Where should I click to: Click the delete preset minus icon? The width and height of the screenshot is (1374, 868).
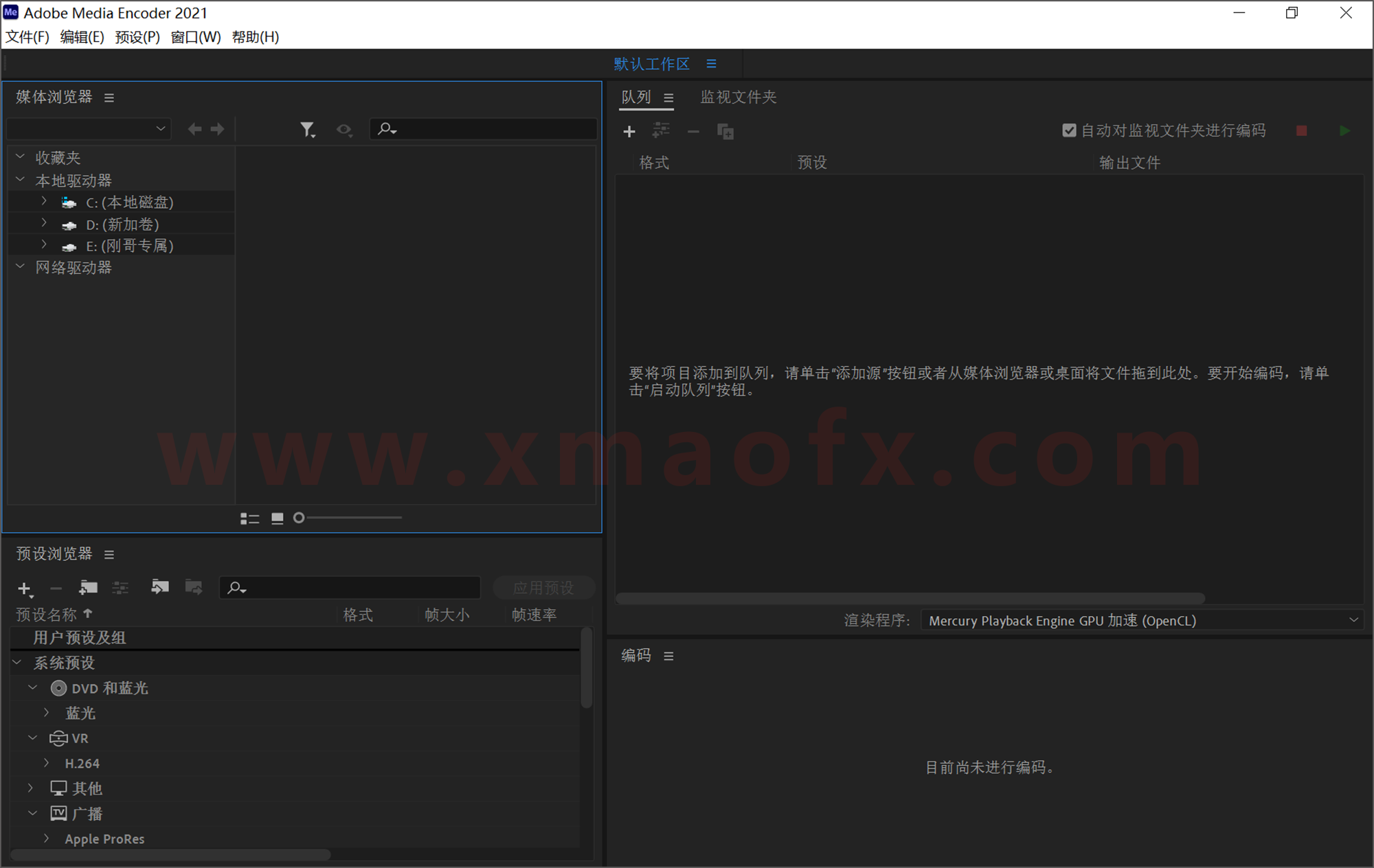click(x=56, y=589)
